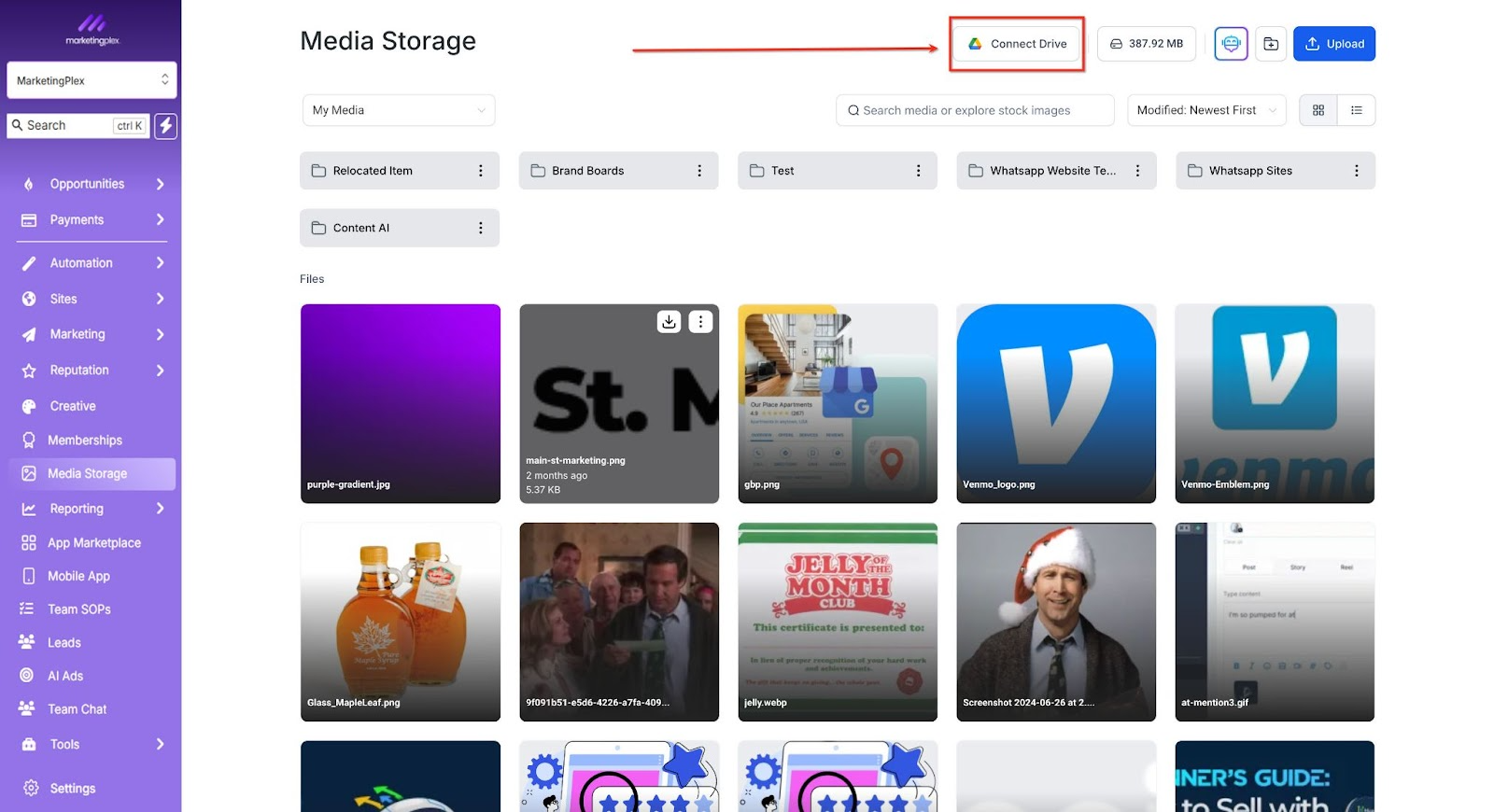The width and height of the screenshot is (1494, 812).
Task: Click the Connect Drive button
Action: coord(1017,44)
